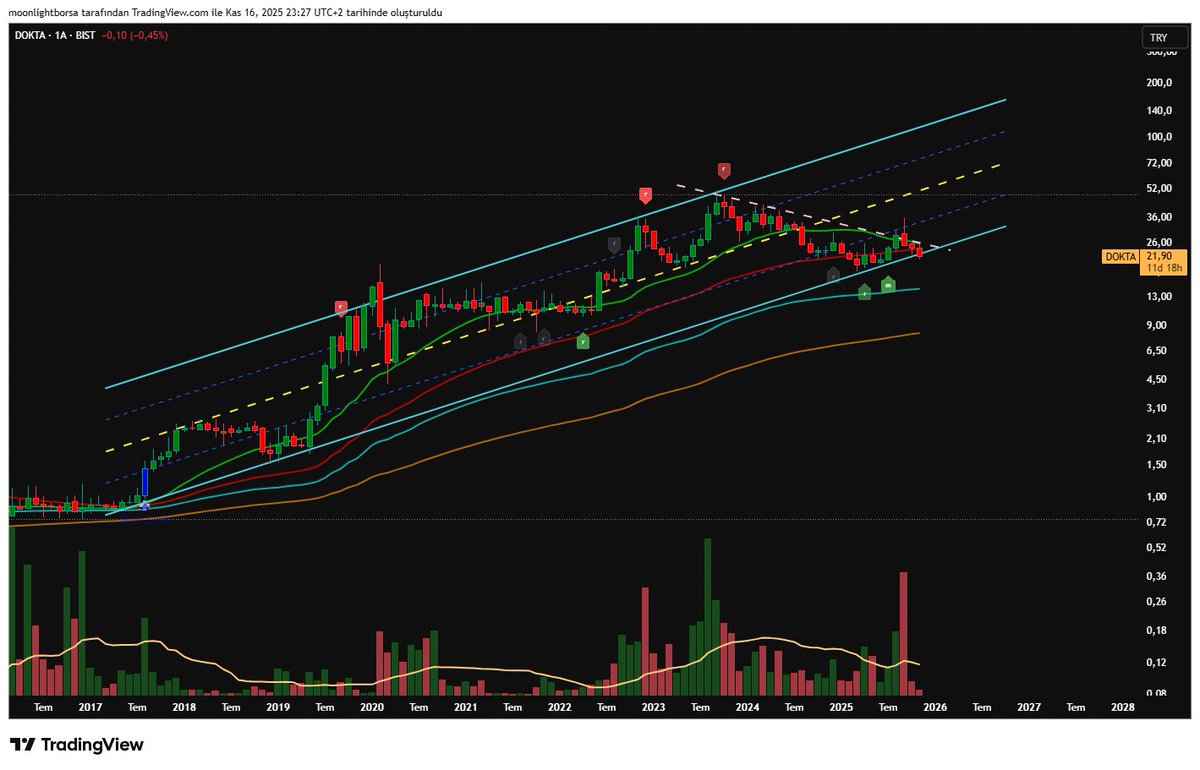The width and height of the screenshot is (1200, 770).
Task: Click the leftmost gray marker below the 2021 candles
Action: click(x=520, y=341)
